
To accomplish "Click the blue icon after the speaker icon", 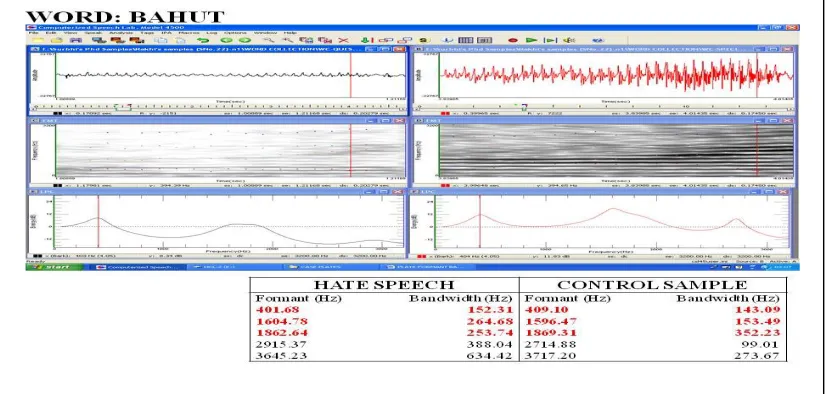I will pyautogui.click(x=598, y=40).
